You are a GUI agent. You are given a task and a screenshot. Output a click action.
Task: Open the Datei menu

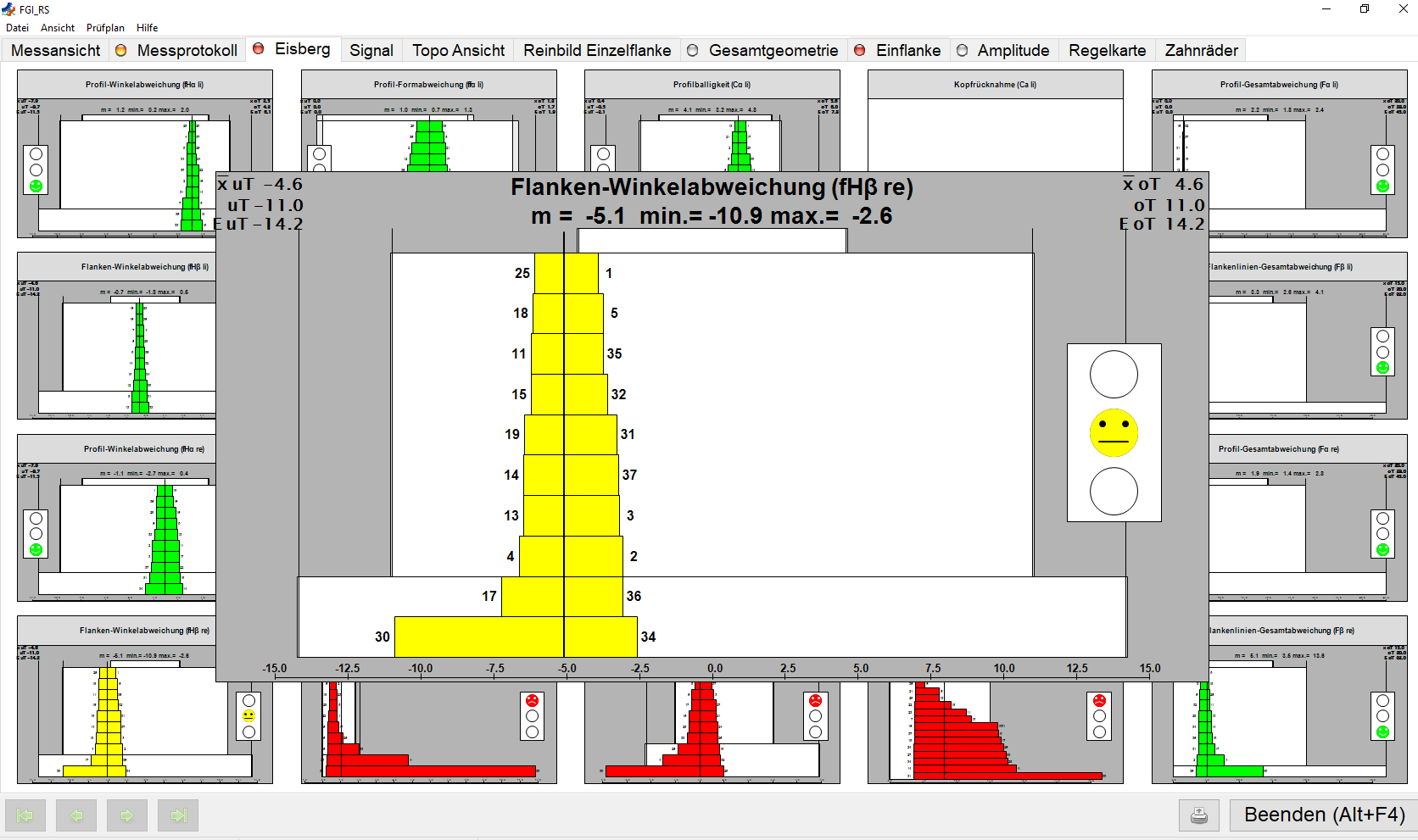coord(17,28)
